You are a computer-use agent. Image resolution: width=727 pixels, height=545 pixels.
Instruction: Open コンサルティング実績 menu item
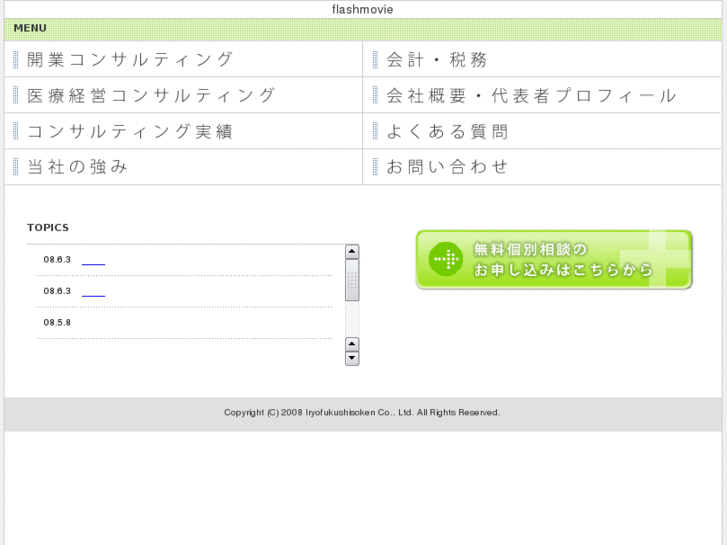(x=183, y=131)
